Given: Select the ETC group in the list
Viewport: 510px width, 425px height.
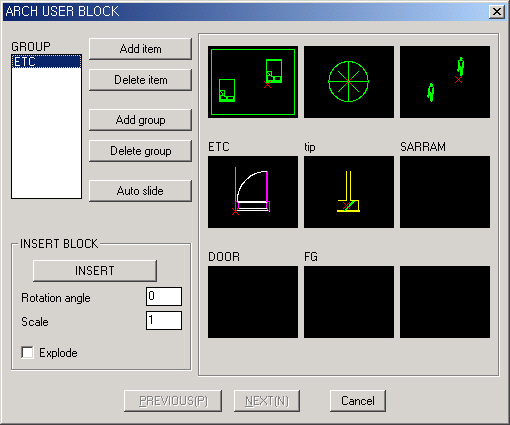Looking at the screenshot, I should pos(46,62).
